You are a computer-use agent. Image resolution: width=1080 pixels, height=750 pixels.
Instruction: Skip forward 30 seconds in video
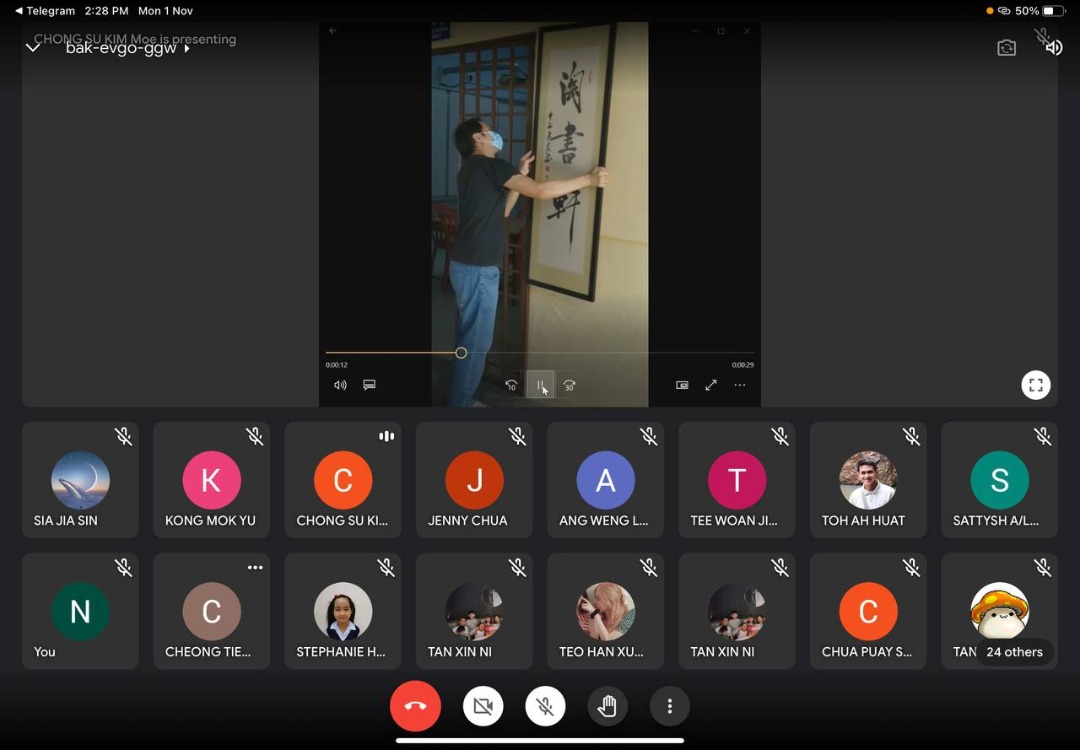point(569,385)
